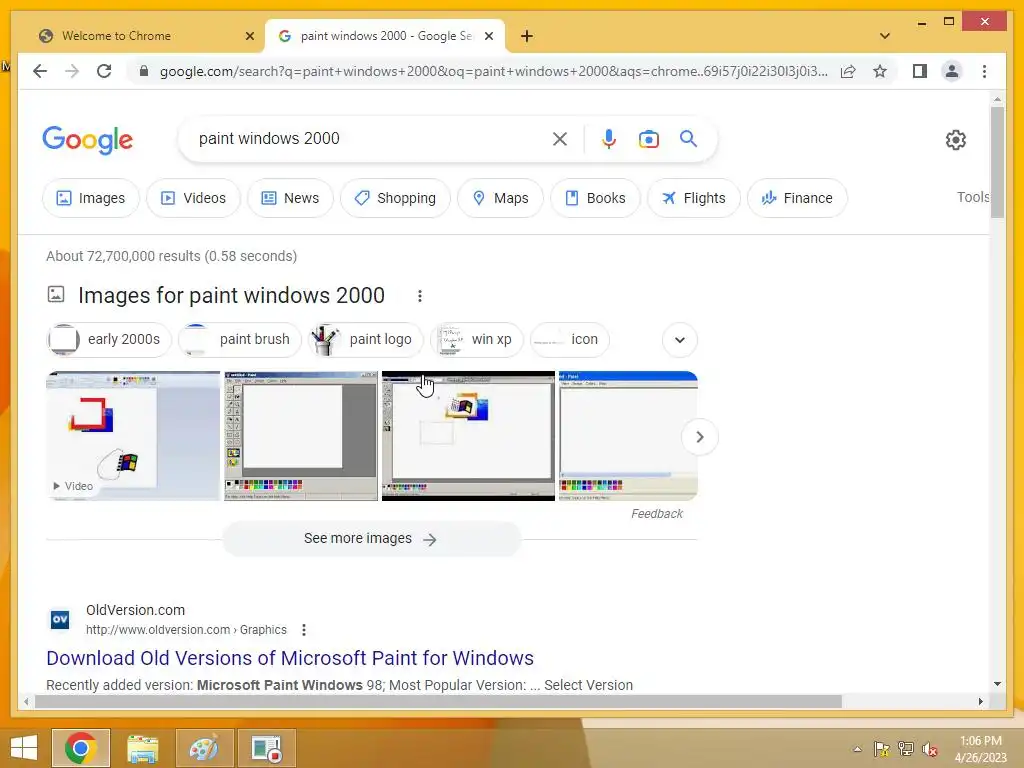Open the Windows Start button
This screenshot has width=1024, height=768.
[24, 748]
